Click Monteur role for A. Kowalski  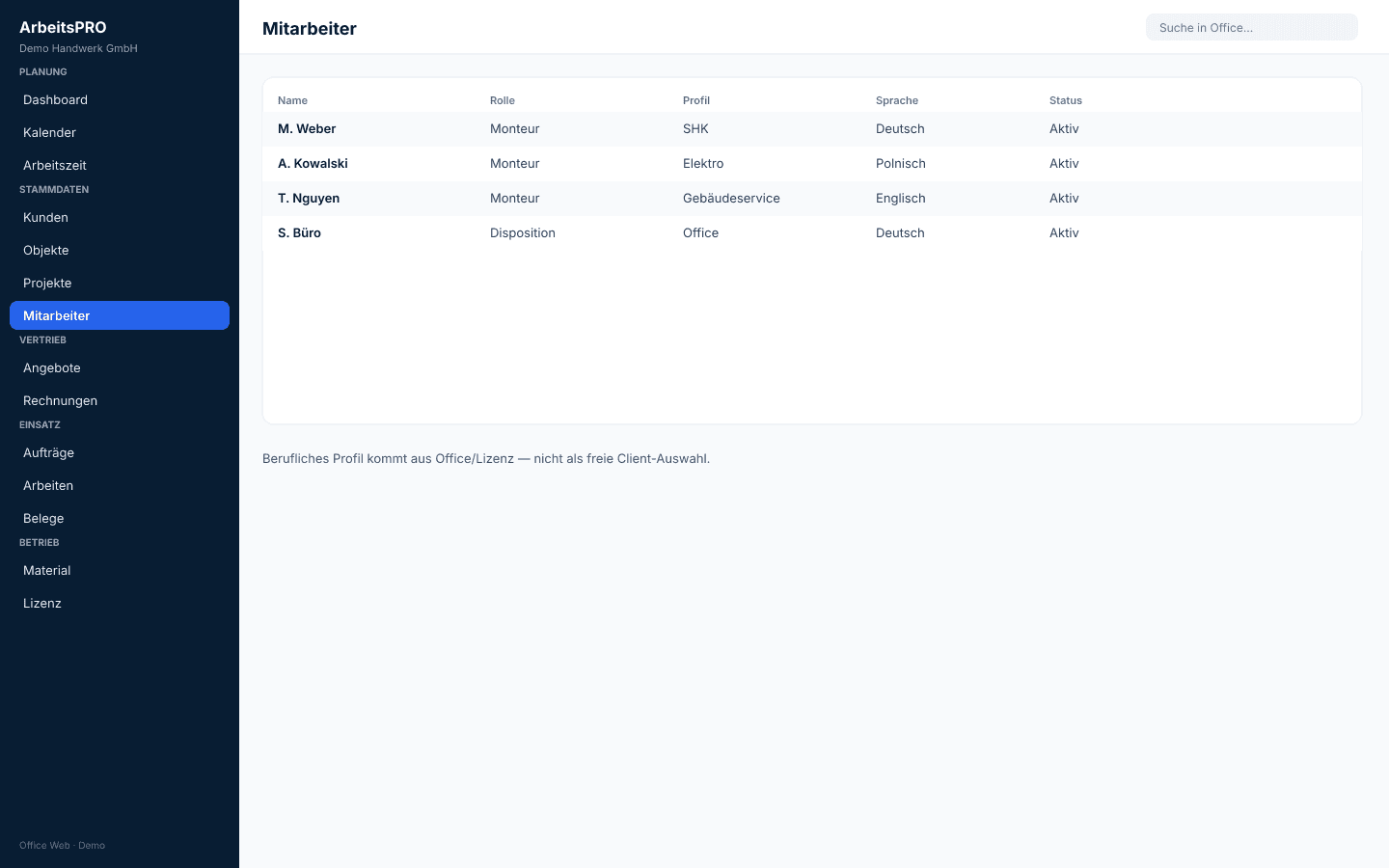pos(515,163)
